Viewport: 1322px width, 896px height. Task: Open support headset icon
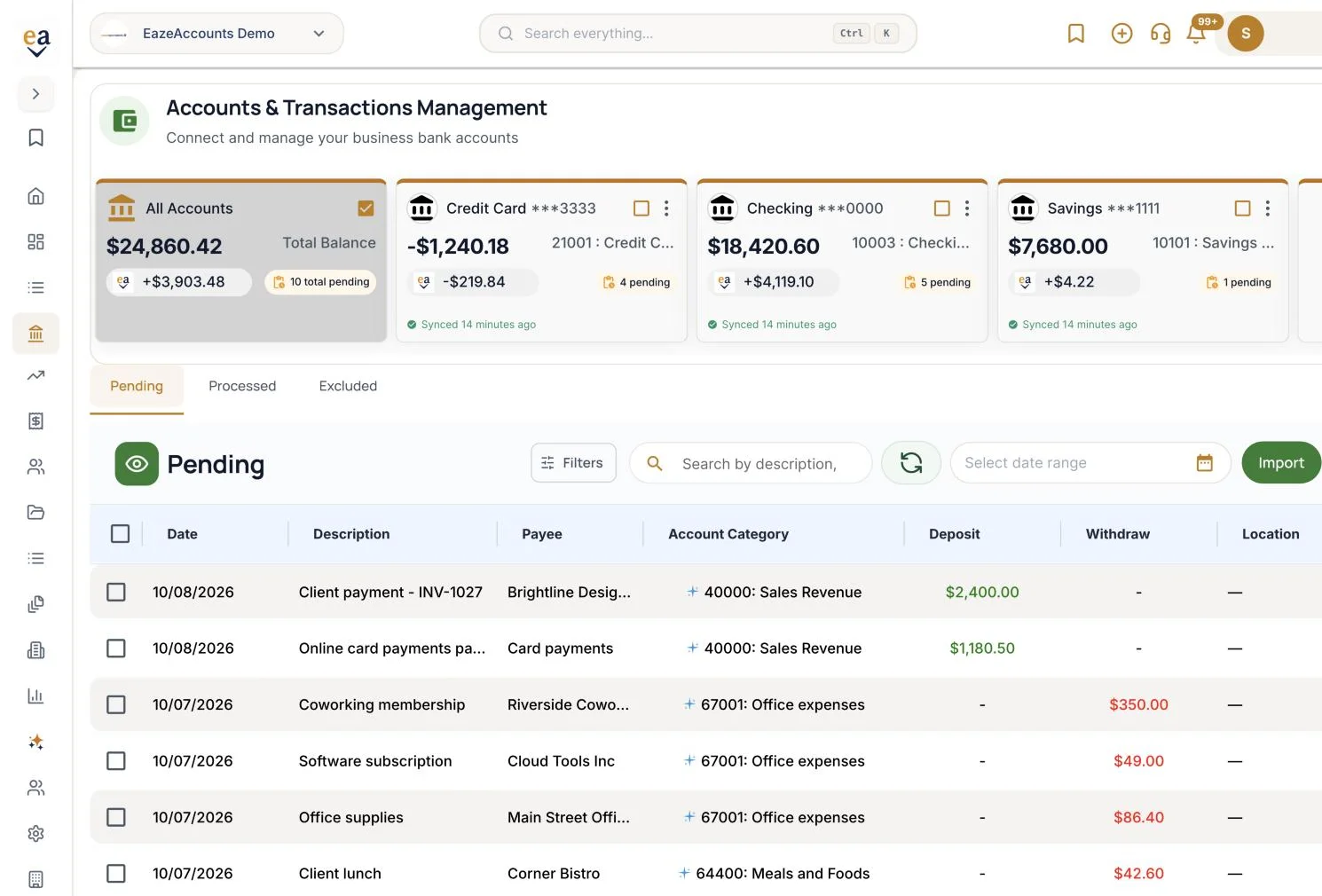click(1161, 34)
